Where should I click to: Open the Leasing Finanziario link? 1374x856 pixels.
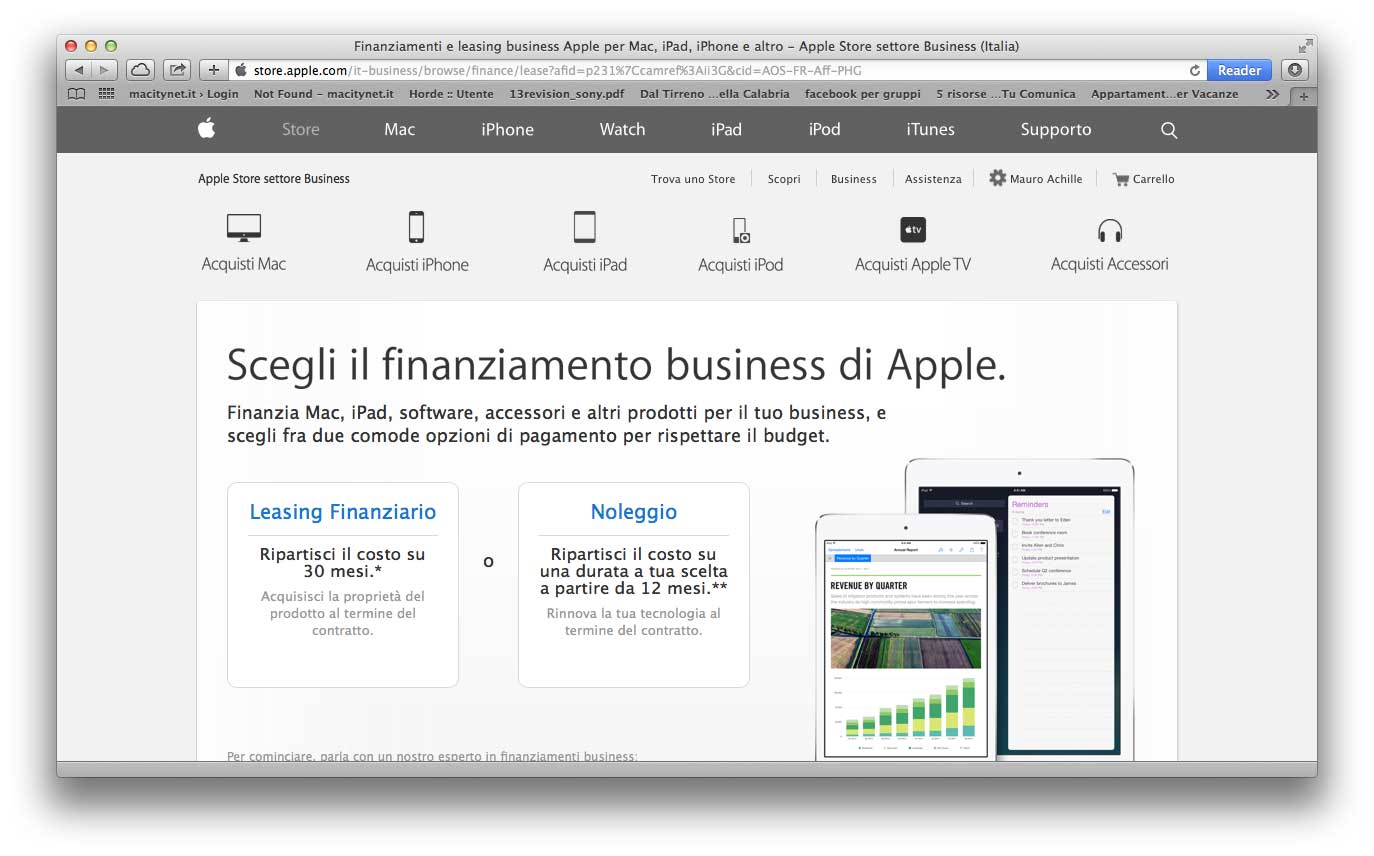(x=343, y=512)
